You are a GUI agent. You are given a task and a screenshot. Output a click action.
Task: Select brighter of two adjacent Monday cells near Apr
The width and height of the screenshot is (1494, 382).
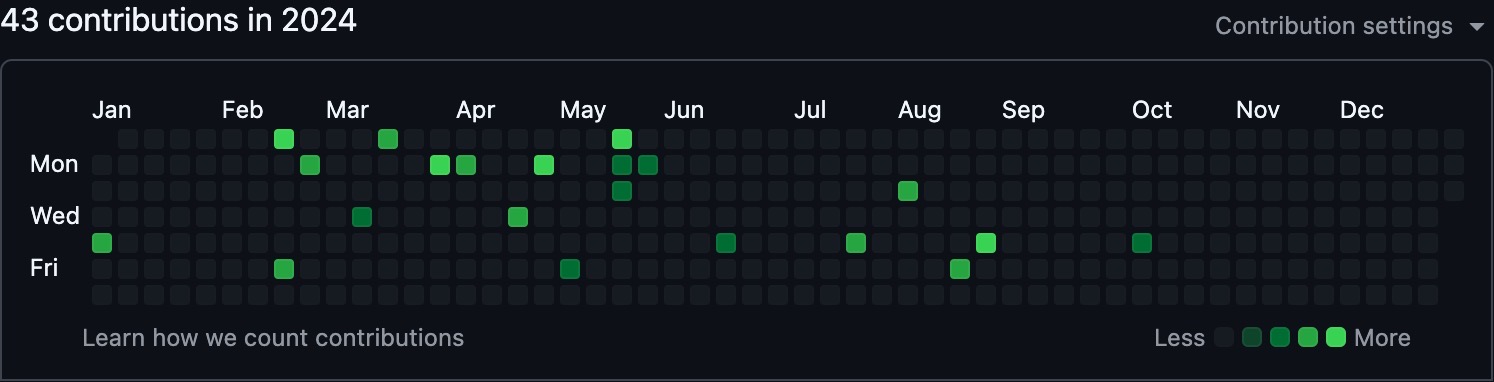[x=440, y=165]
